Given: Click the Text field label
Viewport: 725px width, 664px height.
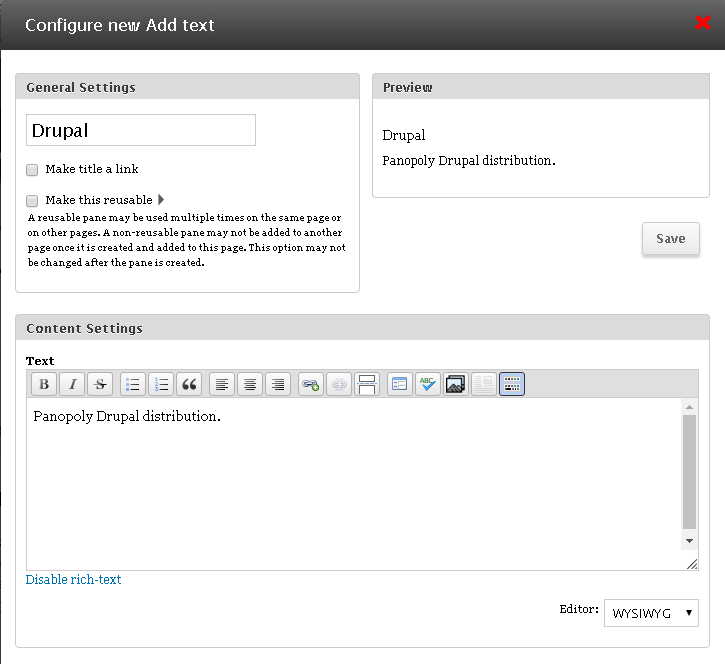Looking at the screenshot, I should 40,361.
